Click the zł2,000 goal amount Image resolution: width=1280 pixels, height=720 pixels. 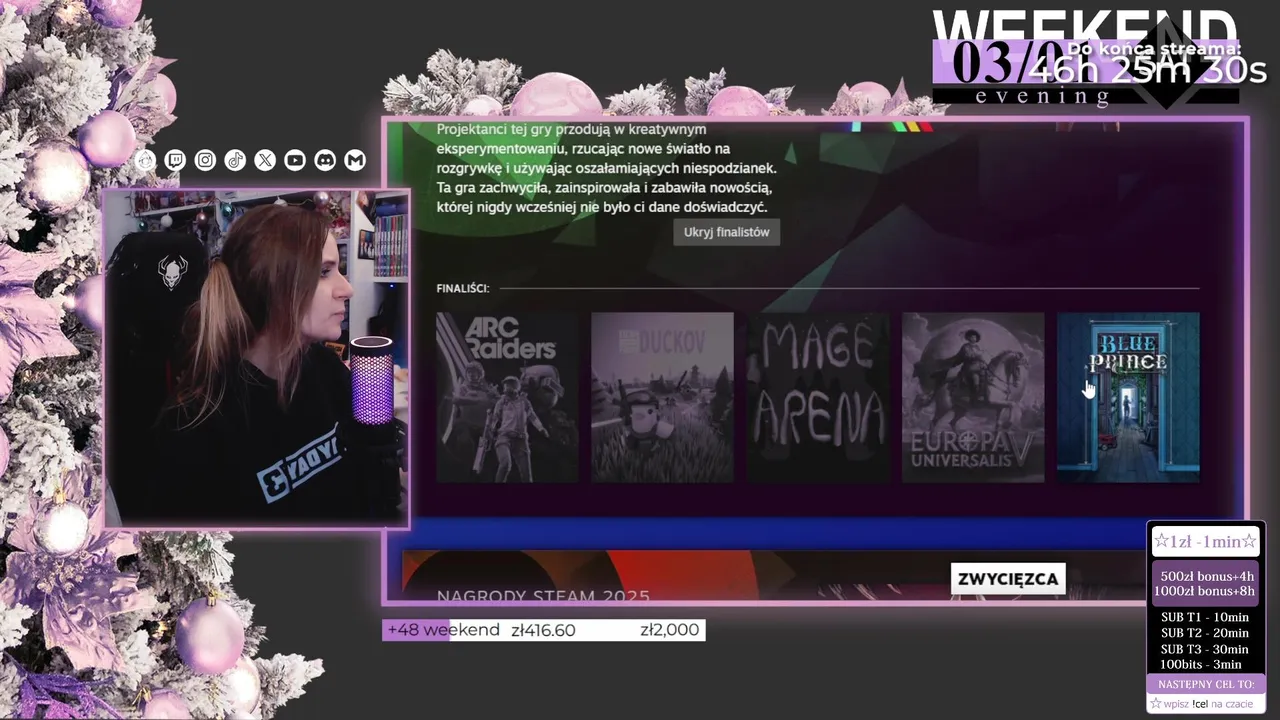pos(670,630)
